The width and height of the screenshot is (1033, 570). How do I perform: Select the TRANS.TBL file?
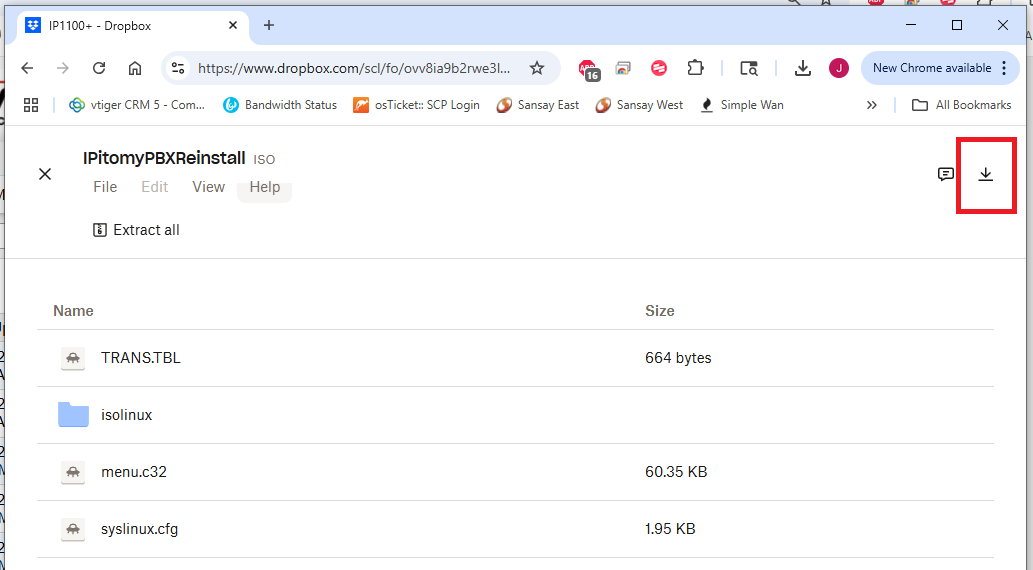[140, 358]
